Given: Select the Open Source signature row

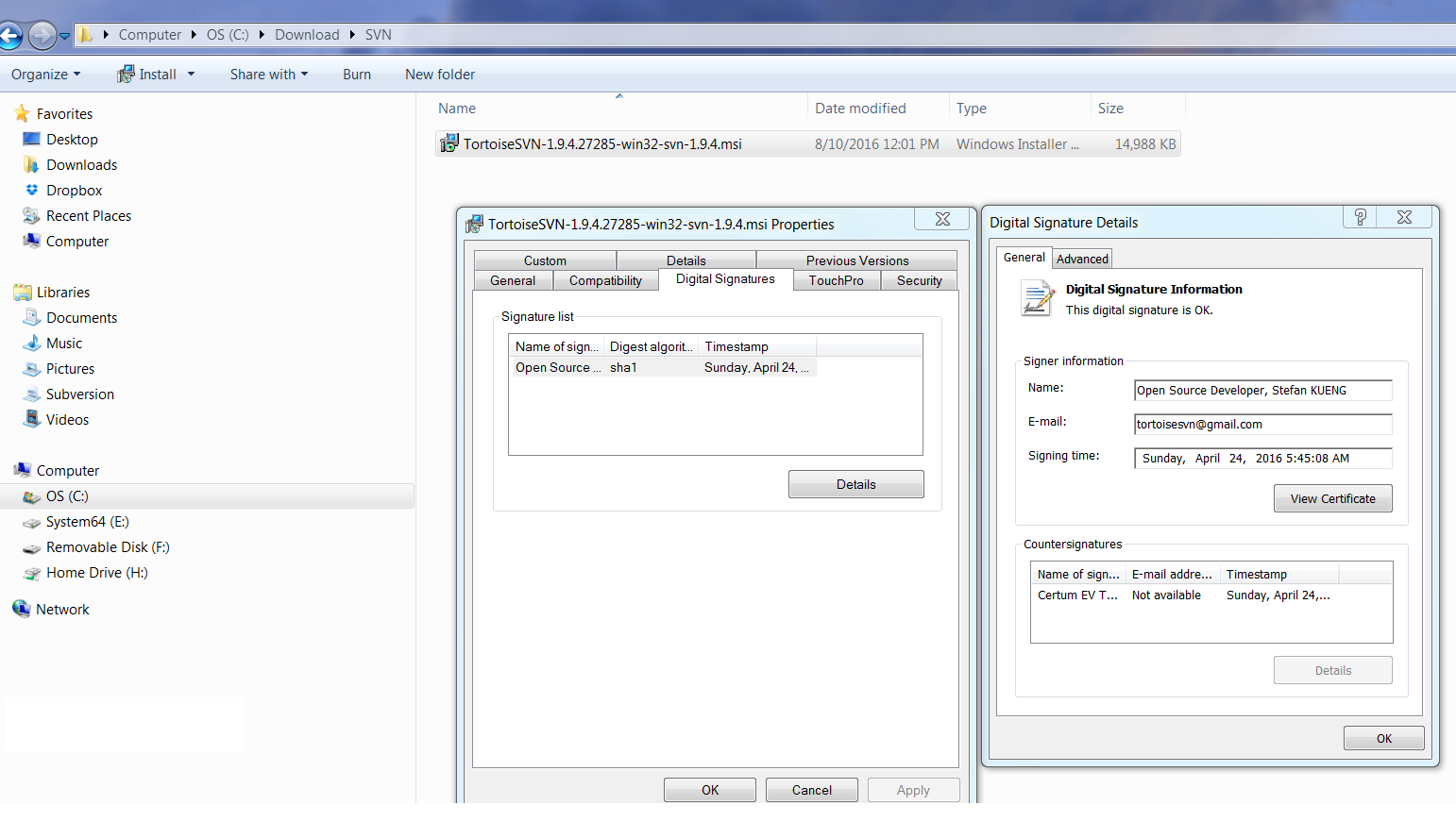Looking at the screenshot, I should (x=663, y=367).
